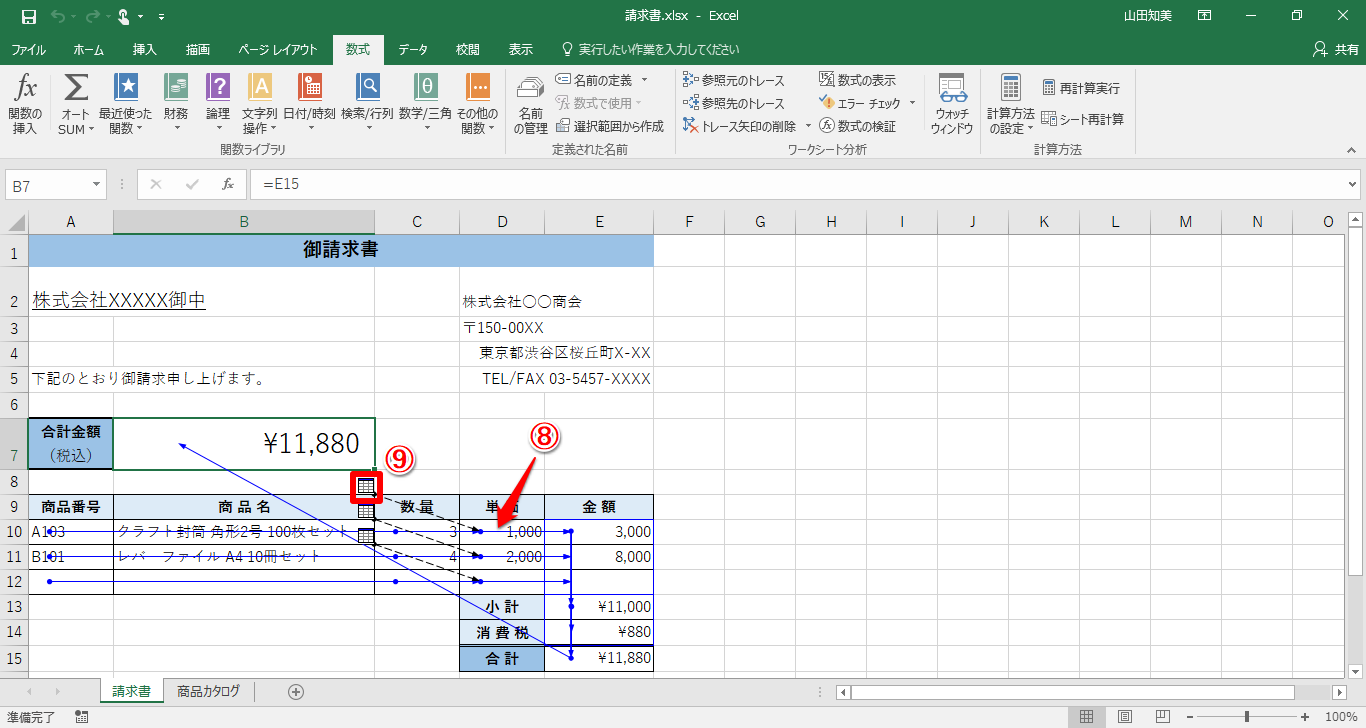The width and height of the screenshot is (1366, 728).
Task: Open the Math/Trig (数学/三角) functions list
Action: (425, 104)
